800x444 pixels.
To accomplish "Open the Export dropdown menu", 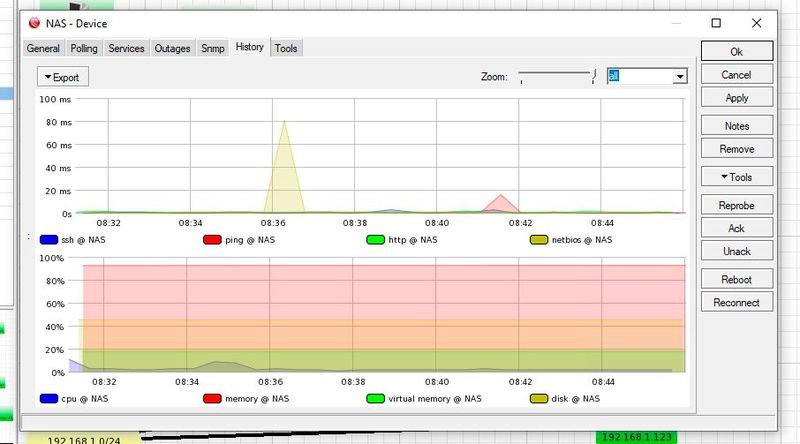I will click(x=63, y=77).
